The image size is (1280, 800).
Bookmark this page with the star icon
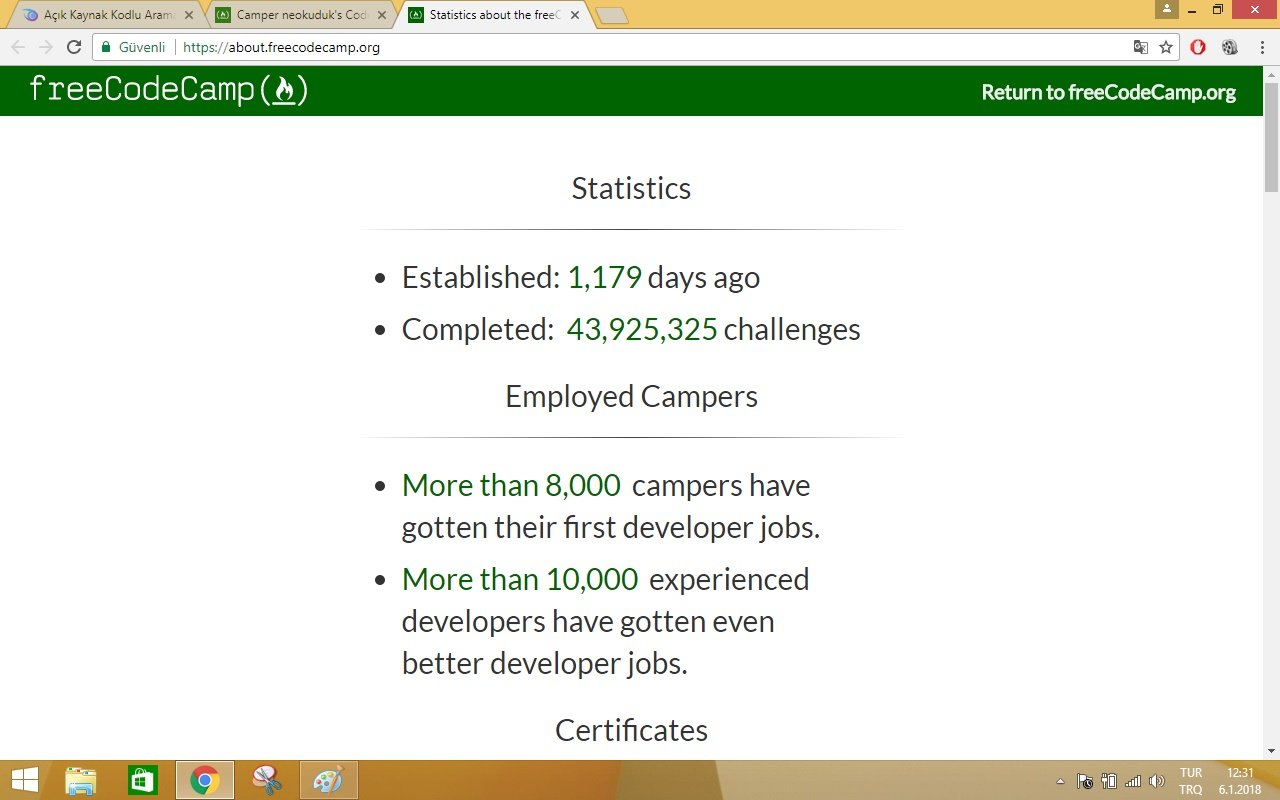(1166, 47)
